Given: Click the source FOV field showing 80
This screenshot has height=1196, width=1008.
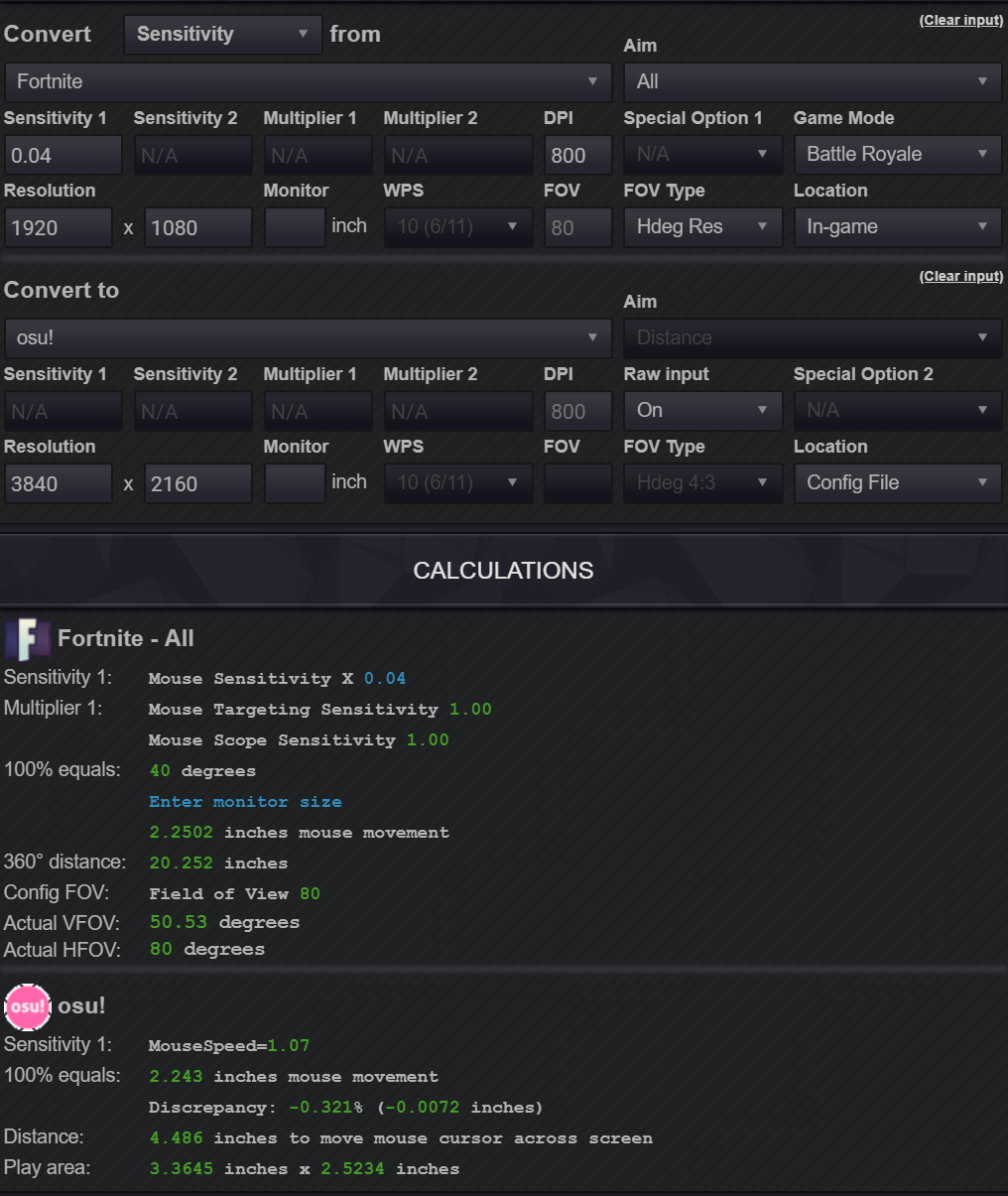Looking at the screenshot, I should [577, 228].
